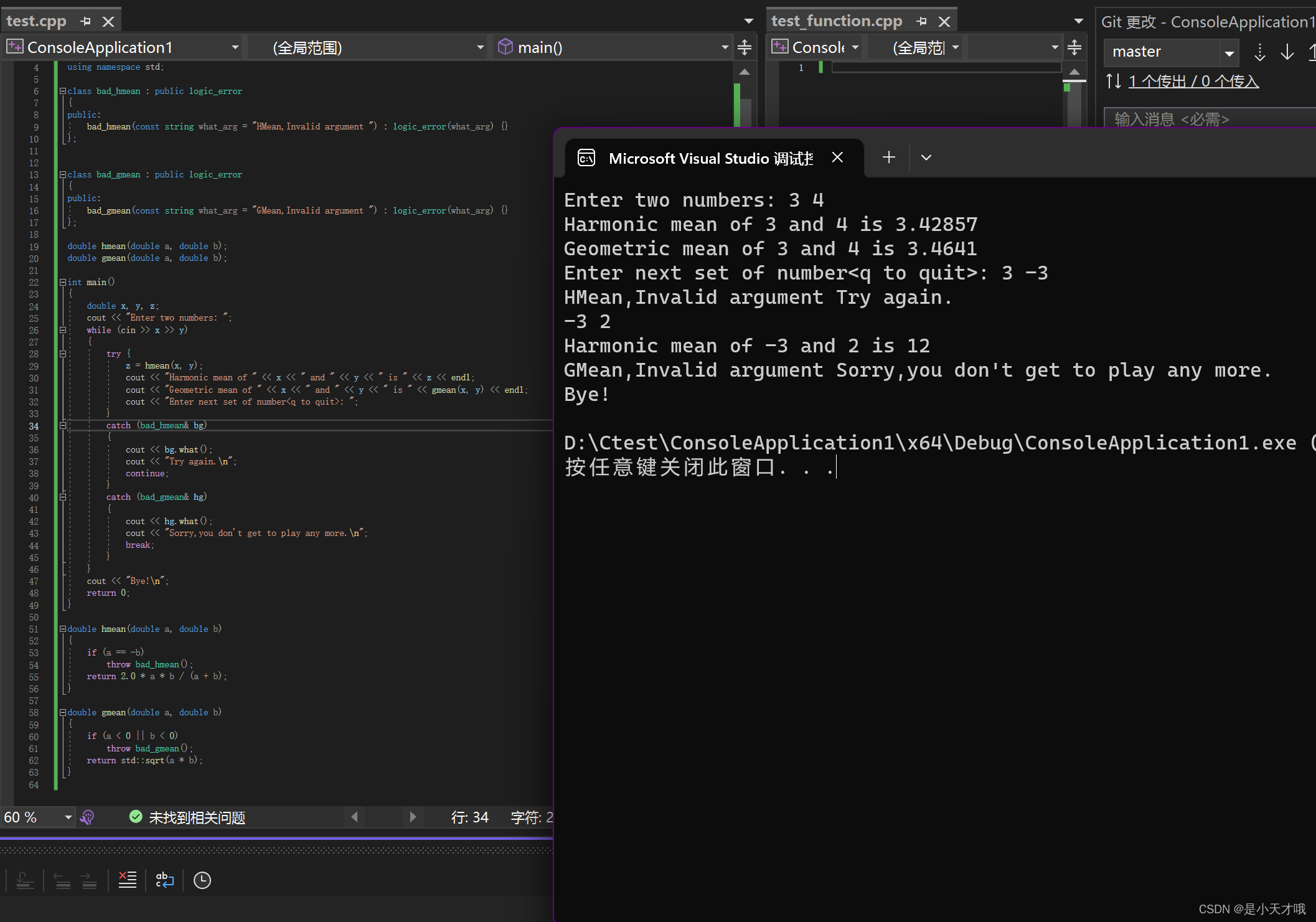Click line 34 catch bad_hmean code
Screen dimensions: 1316x922
(156, 425)
